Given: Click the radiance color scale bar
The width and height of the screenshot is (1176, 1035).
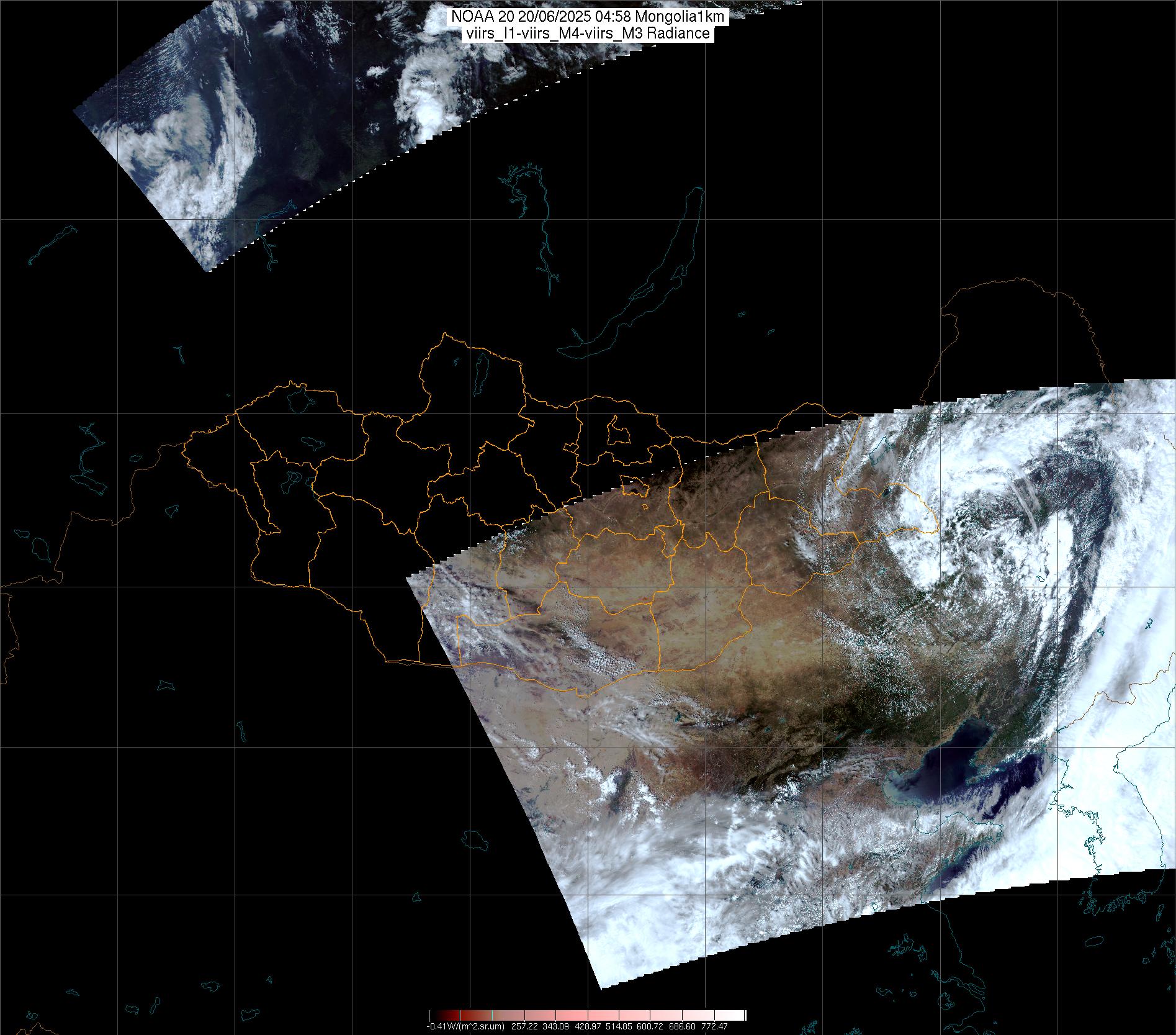Looking at the screenshot, I should 587,1015.
